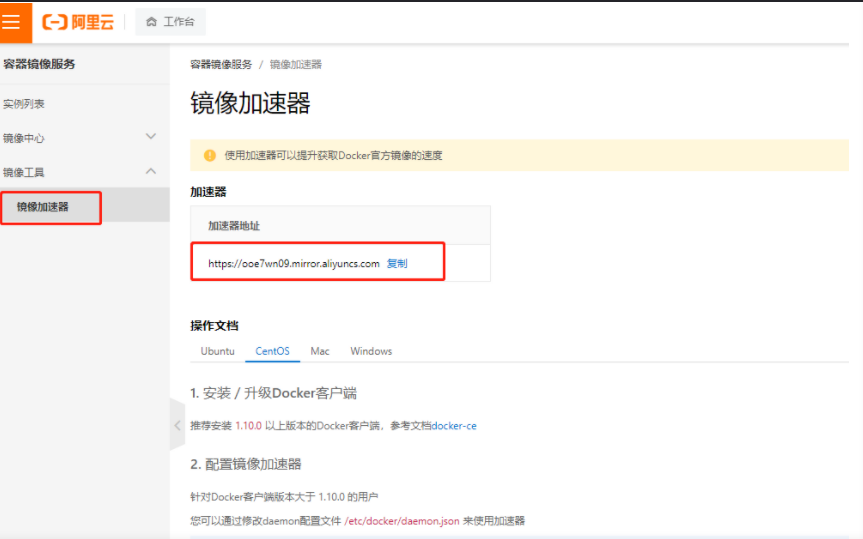Switch to the Windows tab

(x=371, y=351)
